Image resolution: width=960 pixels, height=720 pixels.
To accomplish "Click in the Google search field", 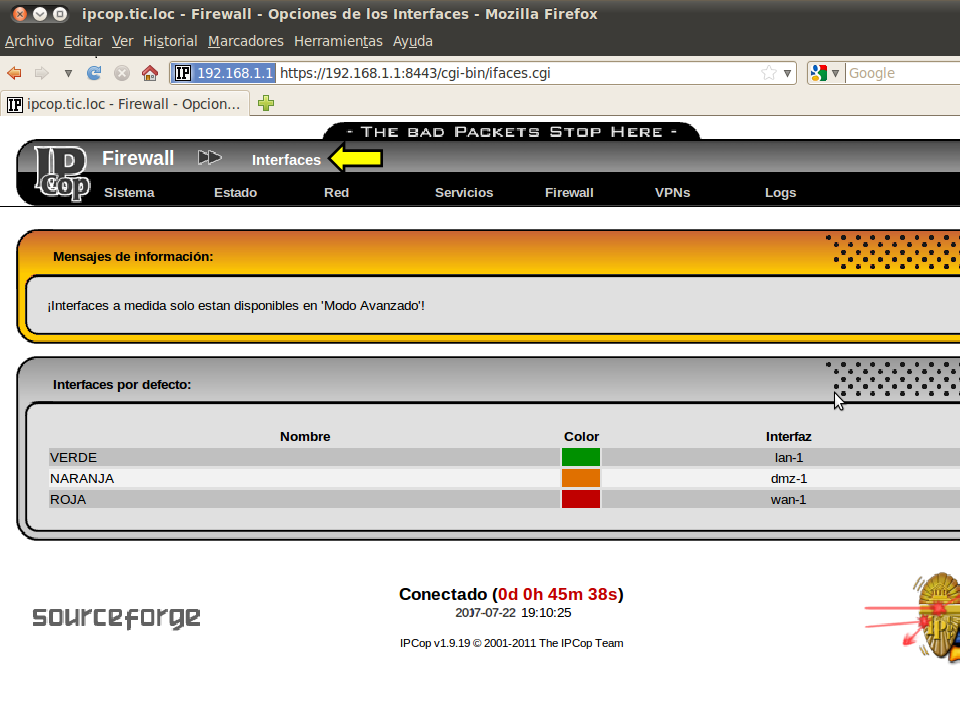I will point(900,73).
